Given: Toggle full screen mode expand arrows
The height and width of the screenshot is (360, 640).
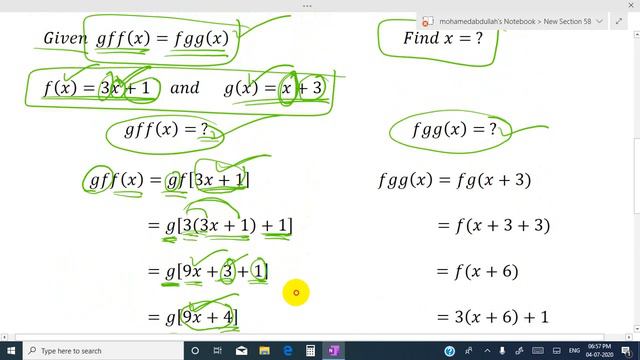Looking at the screenshot, I should coord(619,21).
